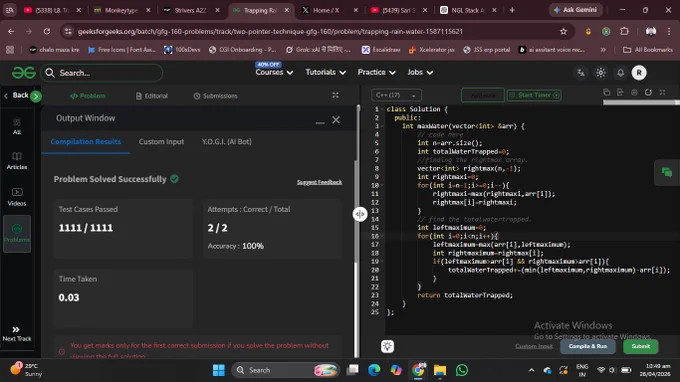Toggle the dark mode sun icon
This screenshot has width=680, height=382.
601,73
